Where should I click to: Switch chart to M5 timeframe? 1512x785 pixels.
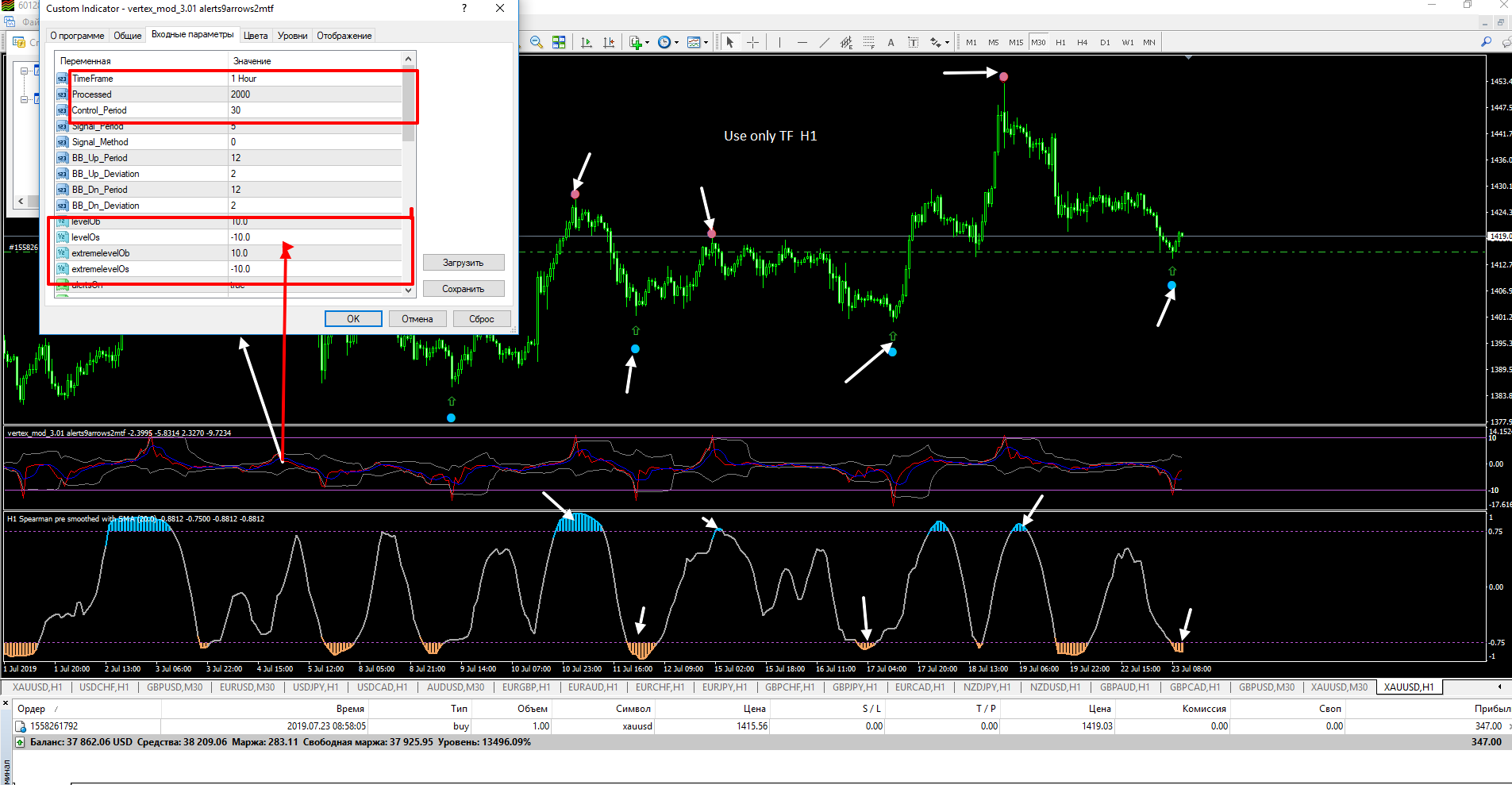994,42
